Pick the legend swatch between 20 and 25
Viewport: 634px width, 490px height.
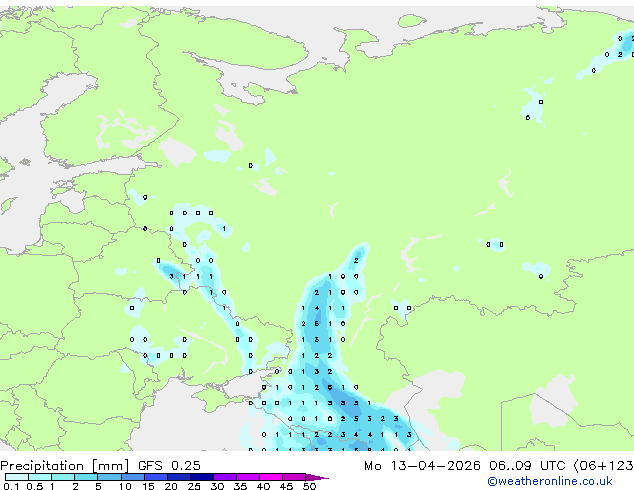pos(179,477)
